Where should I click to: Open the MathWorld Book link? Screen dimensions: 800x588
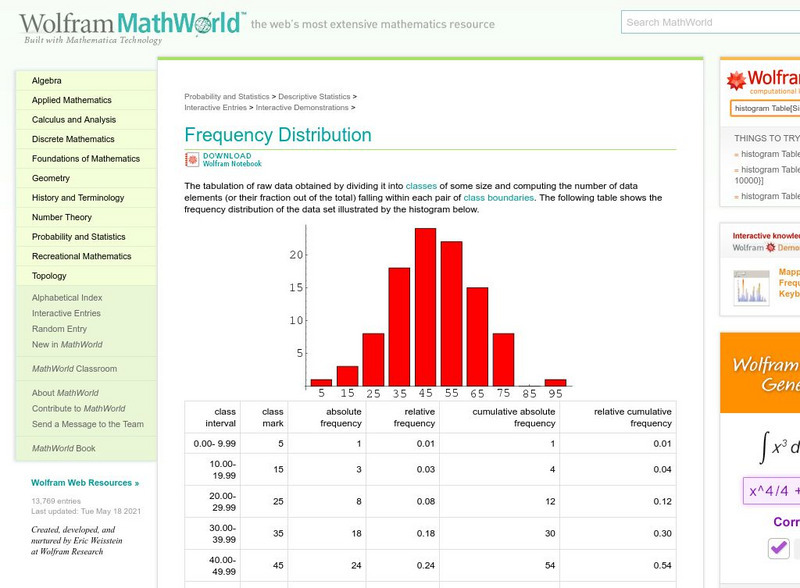click(x=64, y=448)
